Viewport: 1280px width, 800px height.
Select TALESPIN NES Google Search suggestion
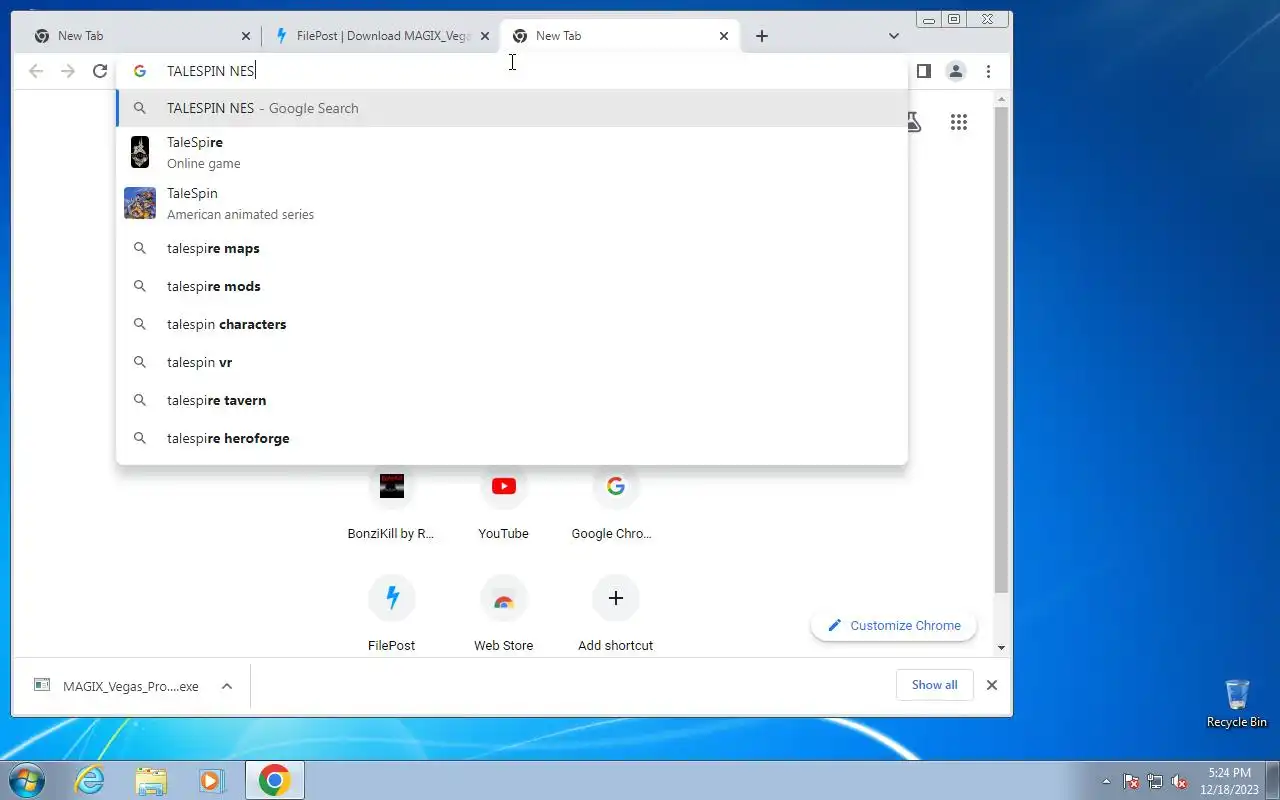512,108
